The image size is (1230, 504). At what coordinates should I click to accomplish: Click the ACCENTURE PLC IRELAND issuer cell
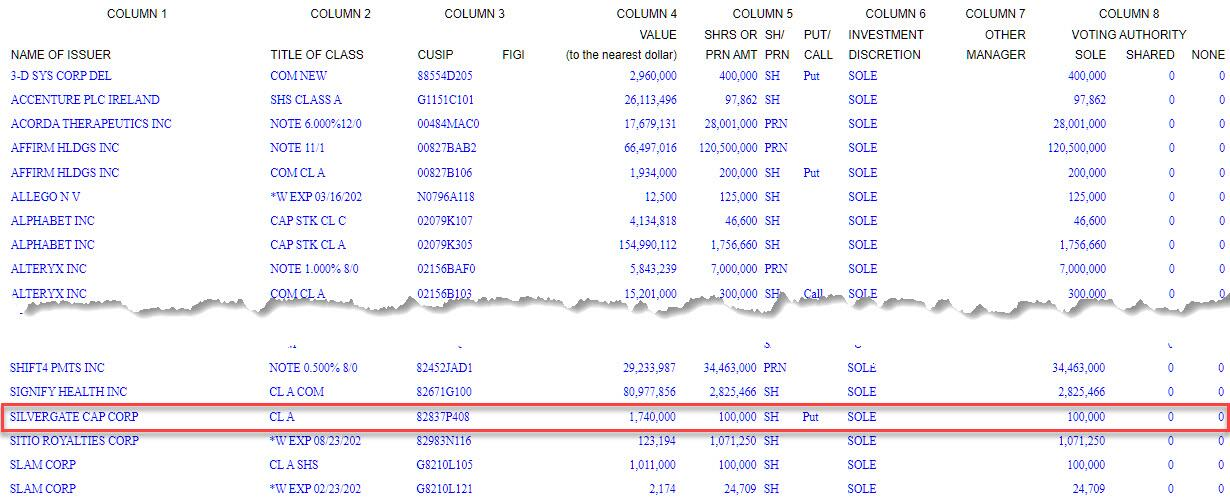coord(85,100)
